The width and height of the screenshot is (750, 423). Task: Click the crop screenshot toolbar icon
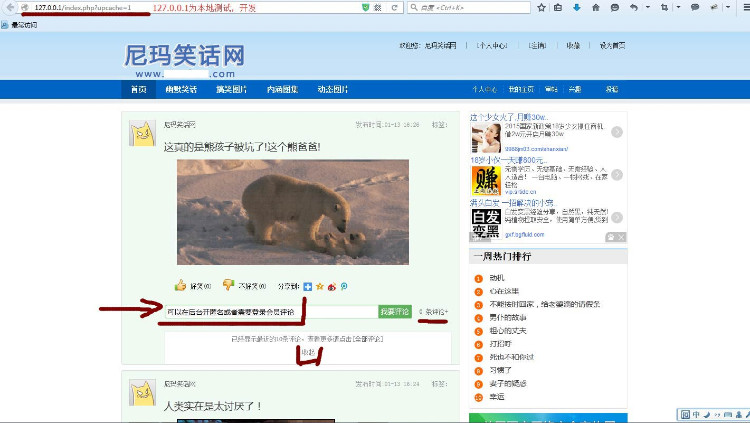(x=664, y=7)
